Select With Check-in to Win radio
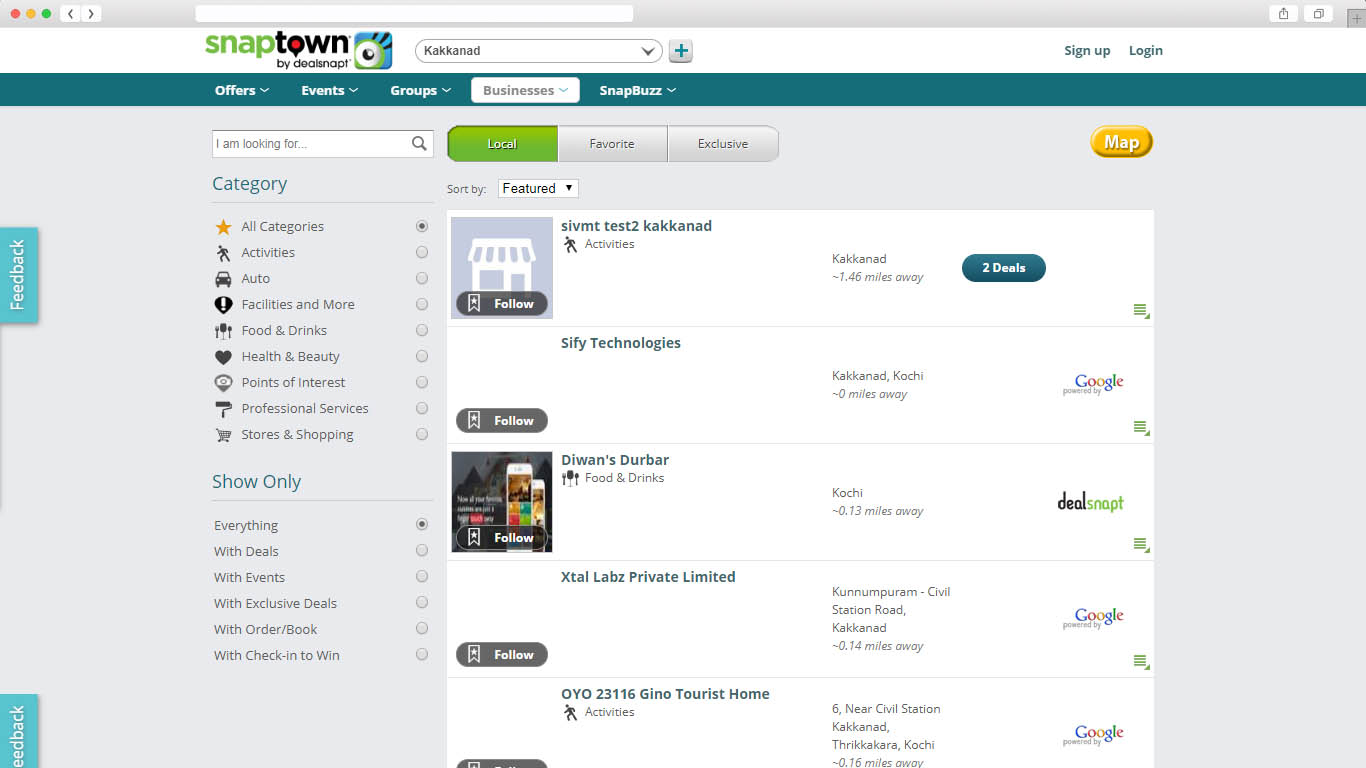1366x768 pixels. 422,655
